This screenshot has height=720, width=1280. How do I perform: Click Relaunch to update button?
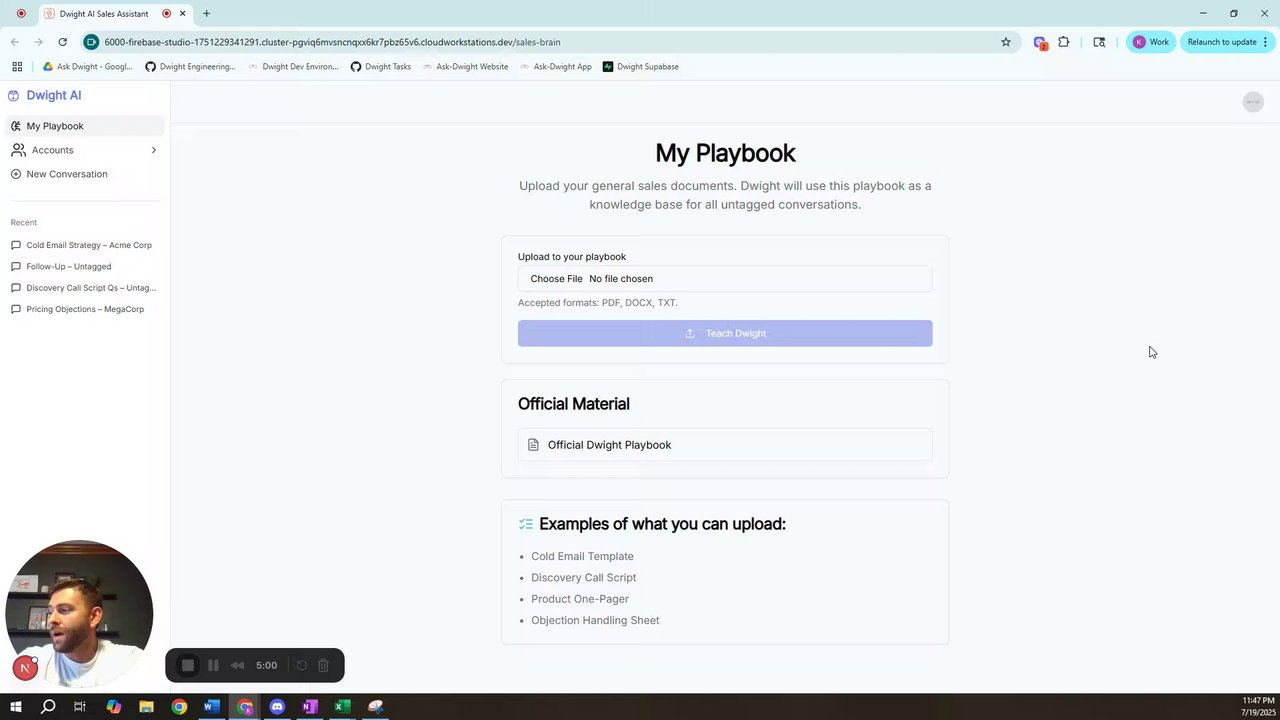[1221, 42]
